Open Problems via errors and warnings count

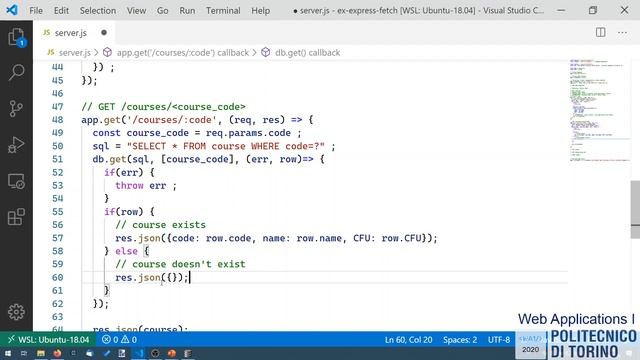click(x=119, y=340)
